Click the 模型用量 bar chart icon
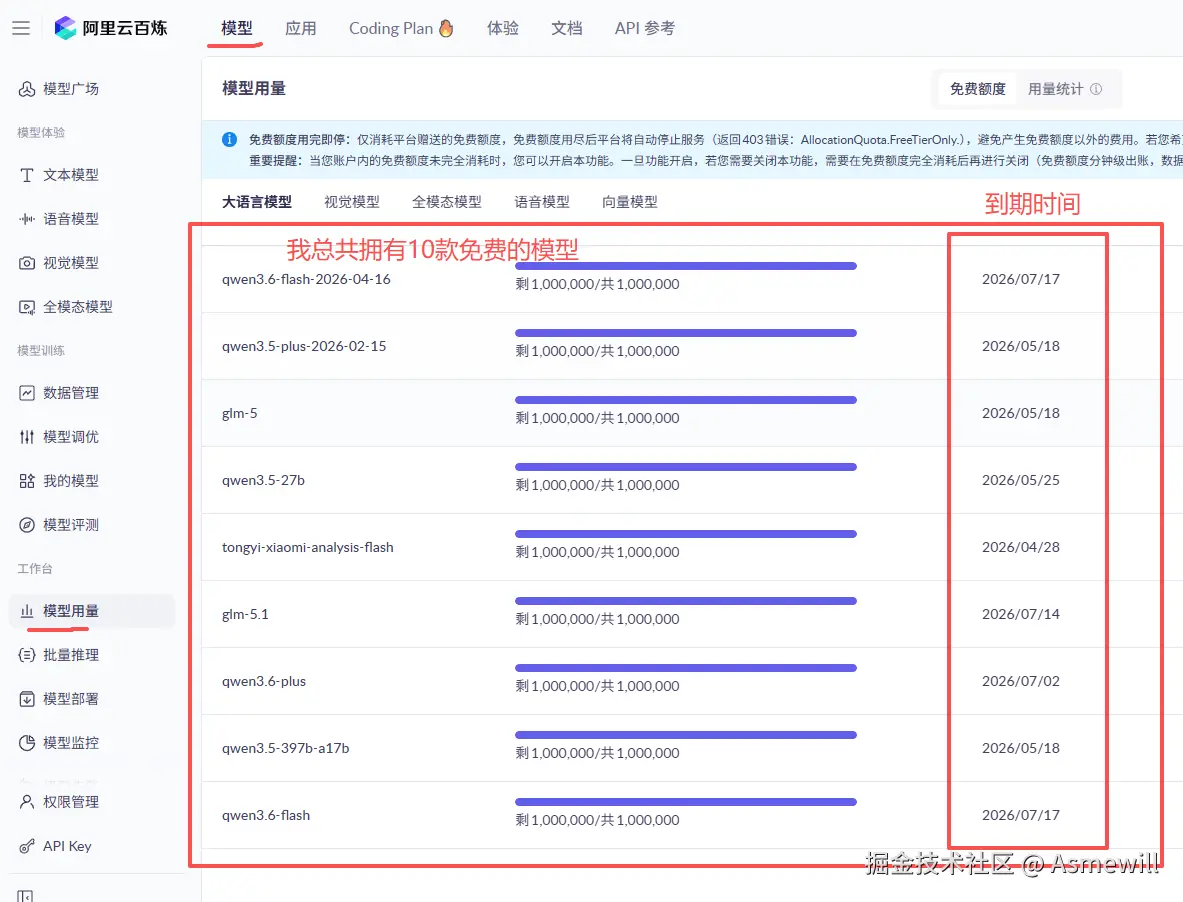 click(x=26, y=611)
